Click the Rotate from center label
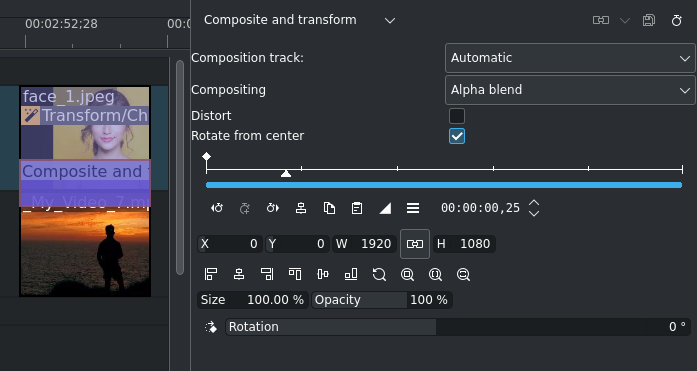 (248, 136)
